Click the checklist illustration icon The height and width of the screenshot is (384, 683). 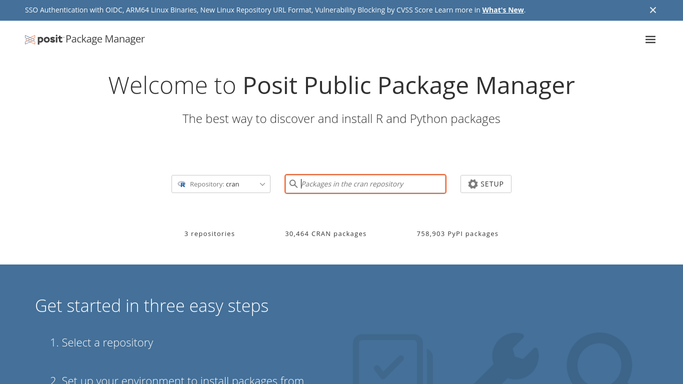point(392,359)
